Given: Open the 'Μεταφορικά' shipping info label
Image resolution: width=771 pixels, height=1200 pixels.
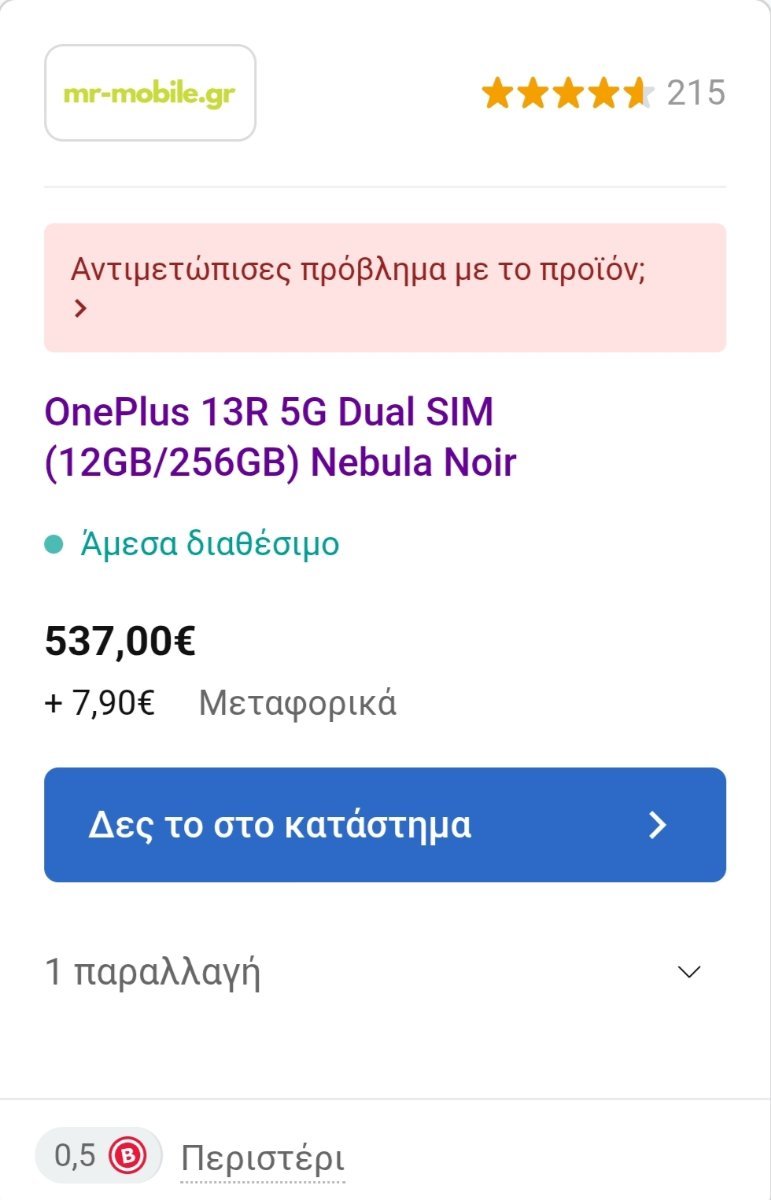Looking at the screenshot, I should 298,703.
